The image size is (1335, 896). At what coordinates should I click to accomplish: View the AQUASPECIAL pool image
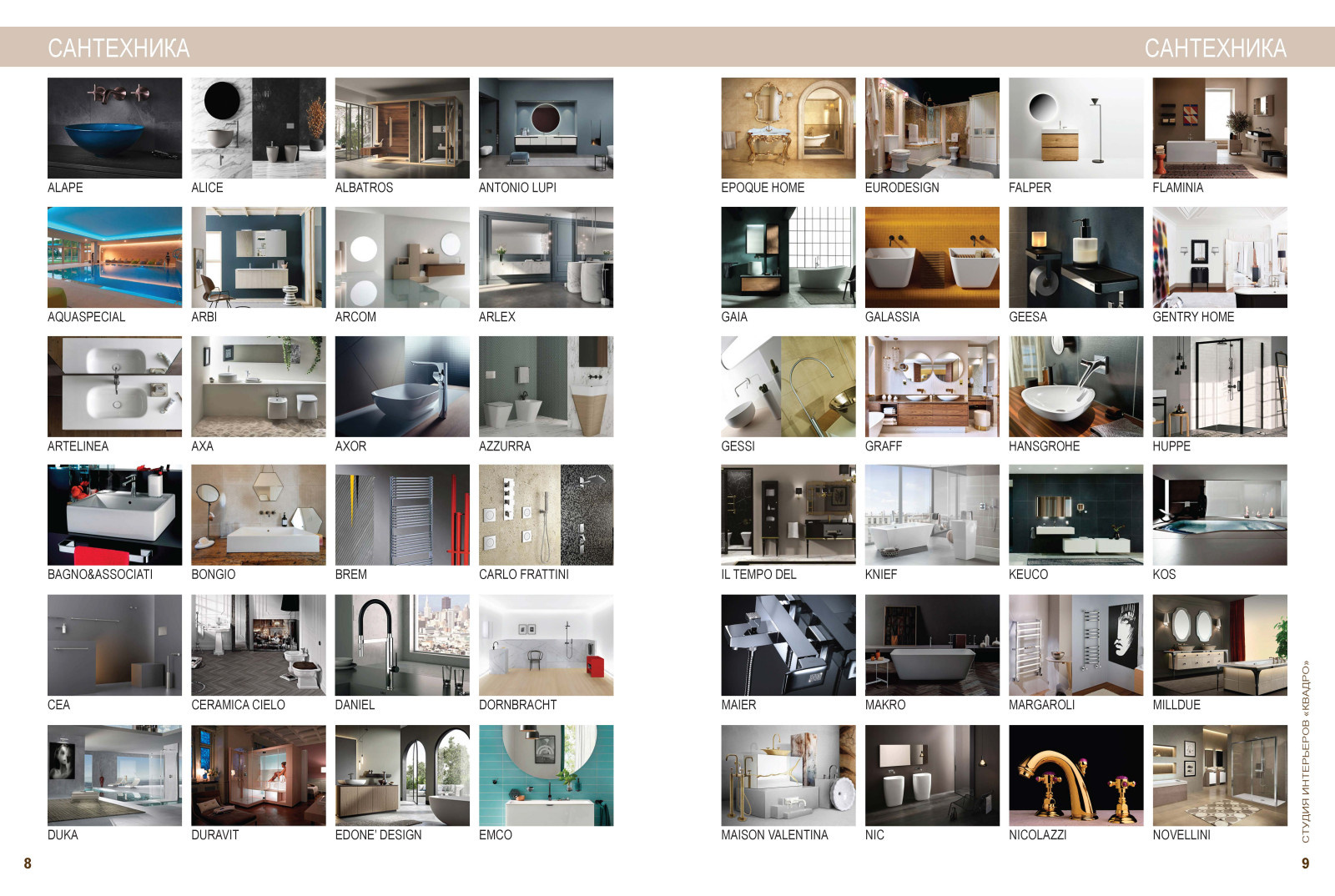pos(114,257)
